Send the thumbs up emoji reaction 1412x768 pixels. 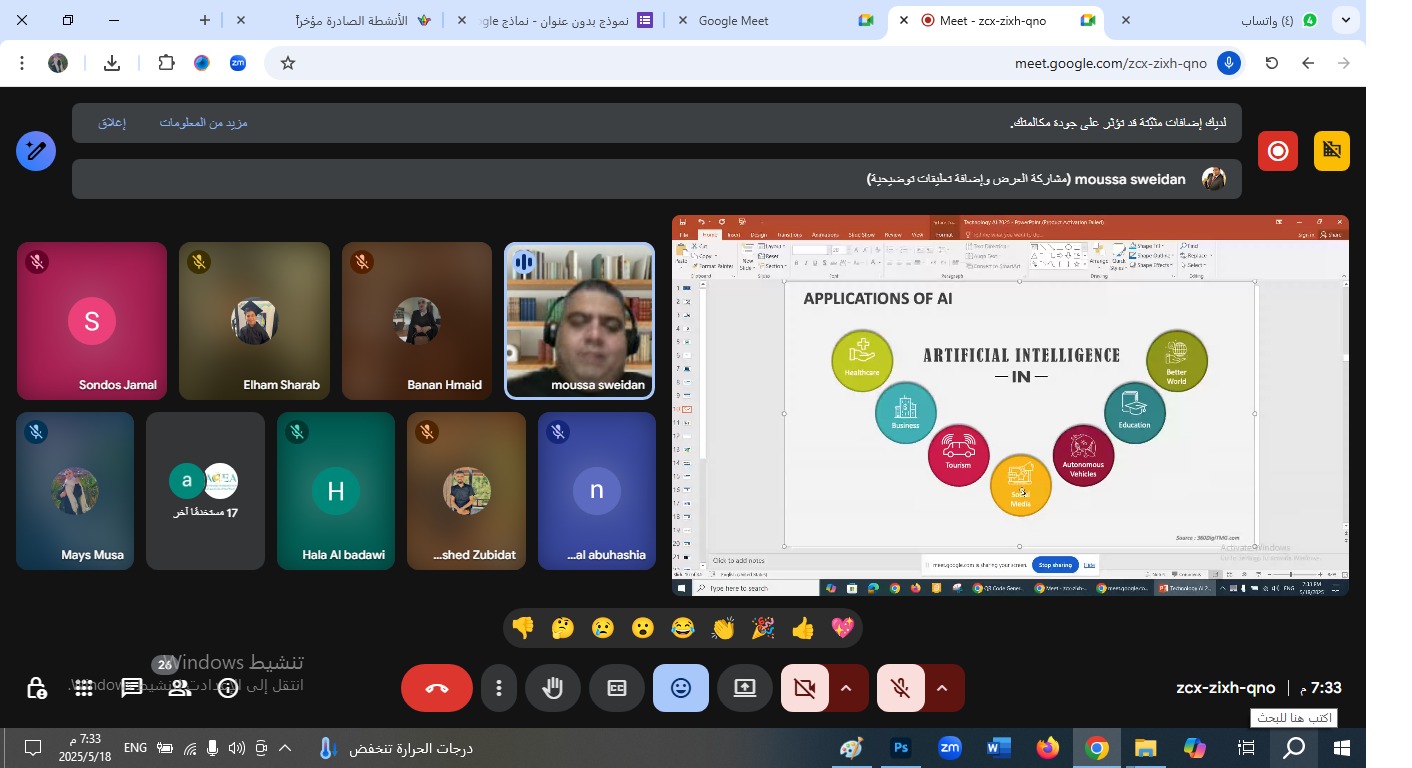803,628
